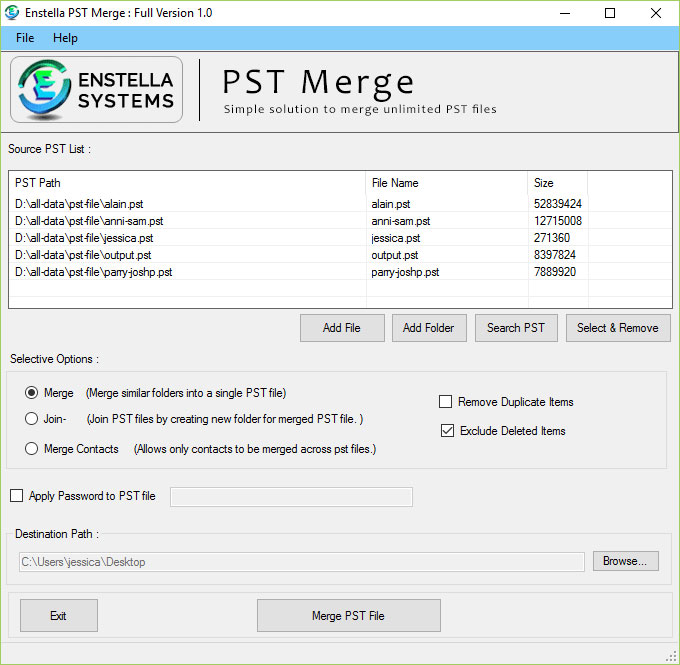Tick the Apply Password to PST file checkbox
Image resolution: width=680 pixels, height=665 pixels.
click(x=17, y=496)
